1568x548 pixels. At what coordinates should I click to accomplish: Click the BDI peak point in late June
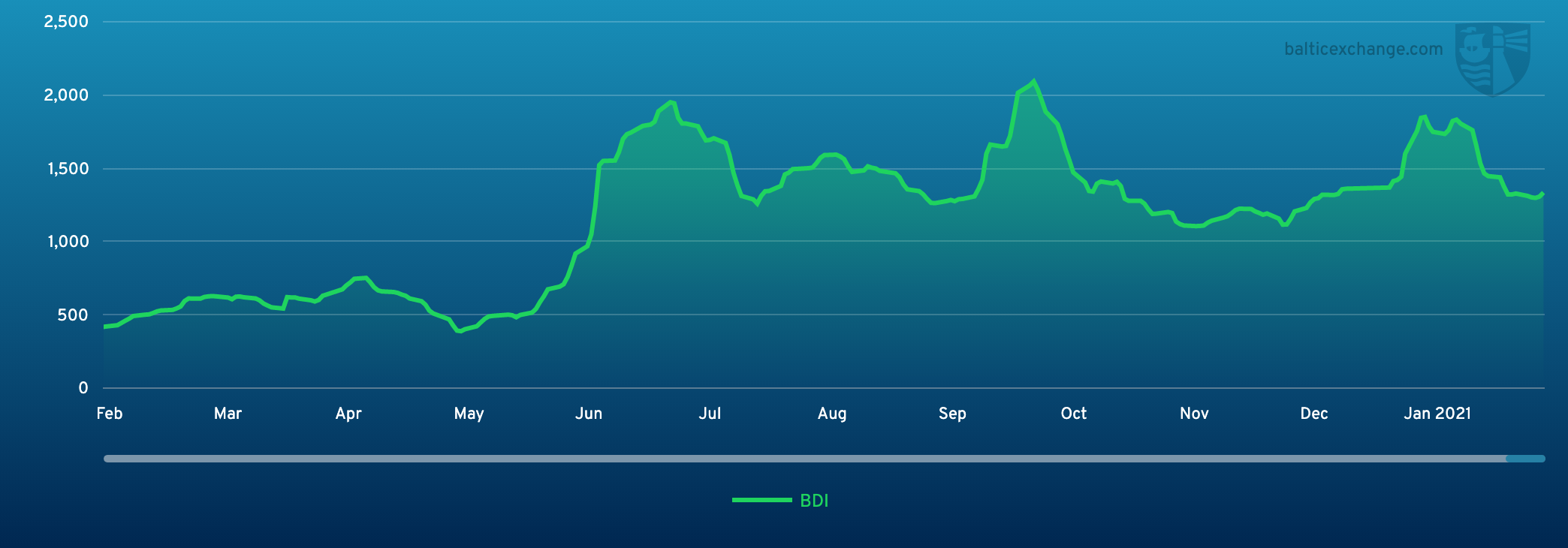coord(671,102)
